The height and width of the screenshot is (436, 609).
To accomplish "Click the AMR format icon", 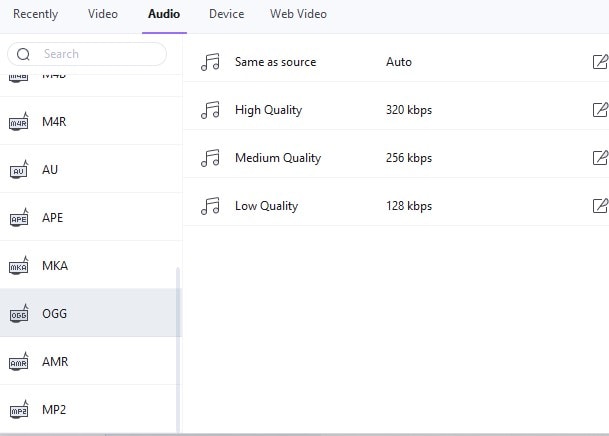I will click(19, 362).
